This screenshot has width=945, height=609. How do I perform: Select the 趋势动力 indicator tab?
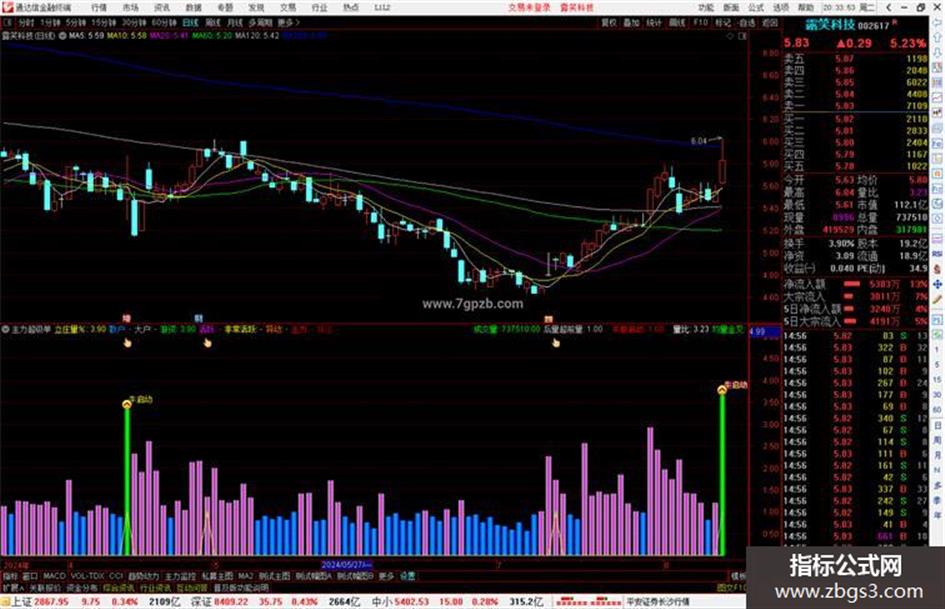(143, 576)
